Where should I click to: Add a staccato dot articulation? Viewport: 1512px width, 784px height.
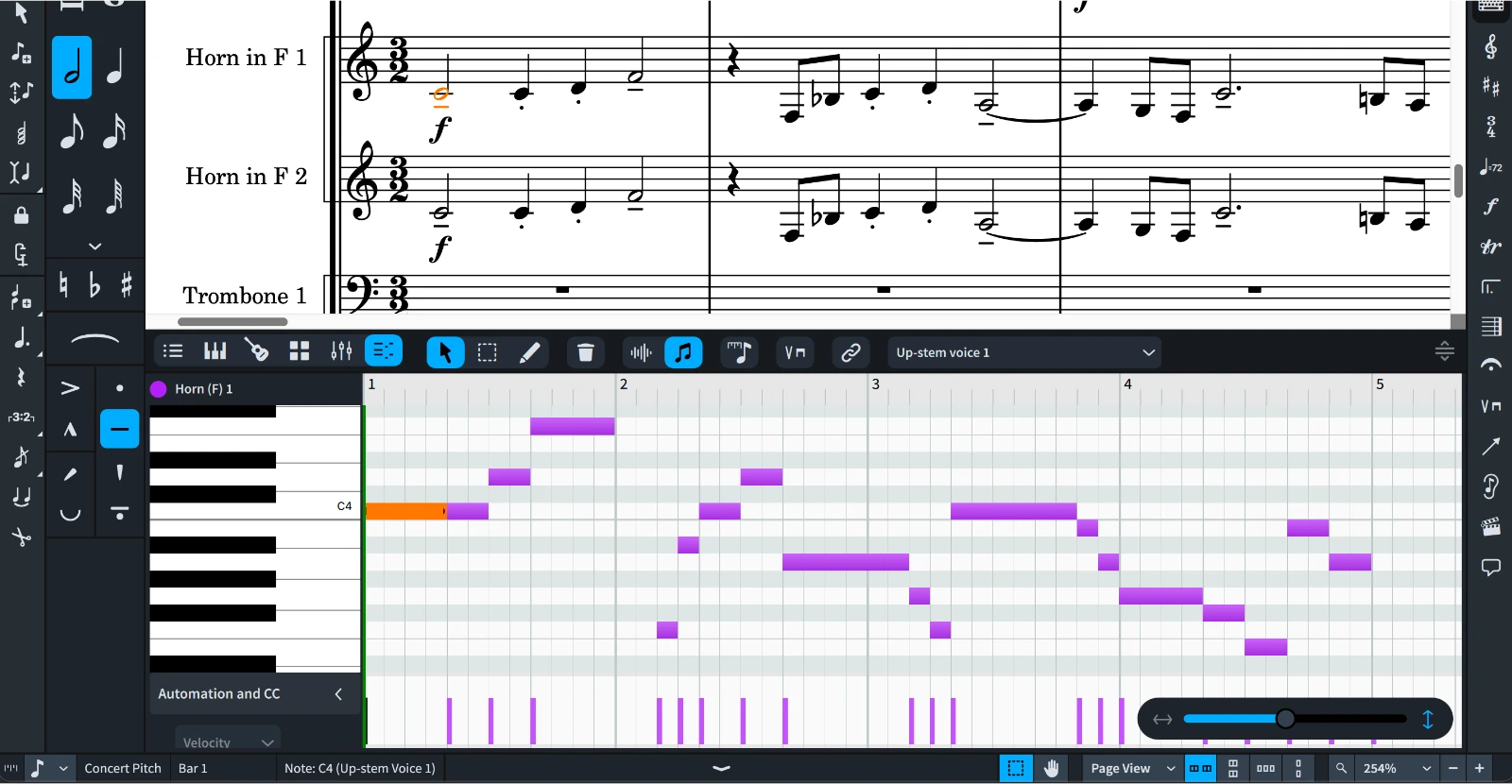119,388
